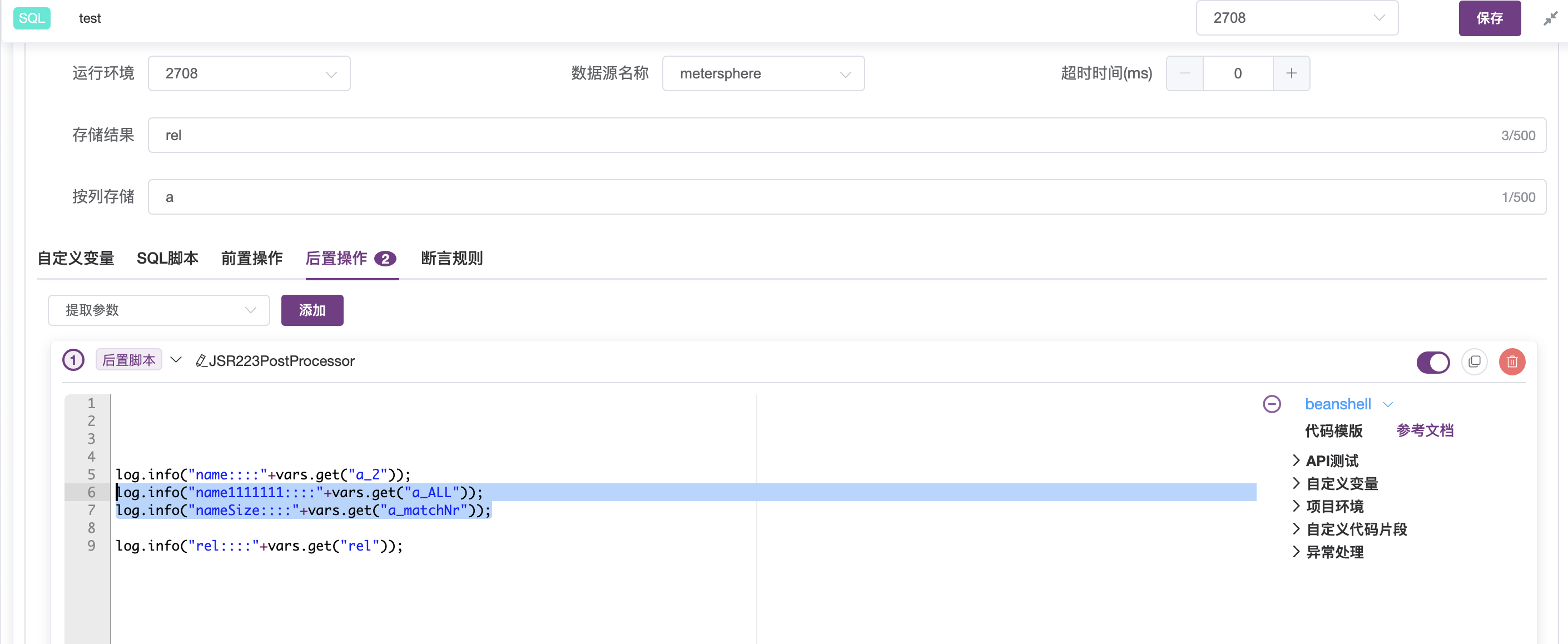The width and height of the screenshot is (1568, 644).
Task: Switch to the SQL脚本 tab
Action: (x=167, y=258)
